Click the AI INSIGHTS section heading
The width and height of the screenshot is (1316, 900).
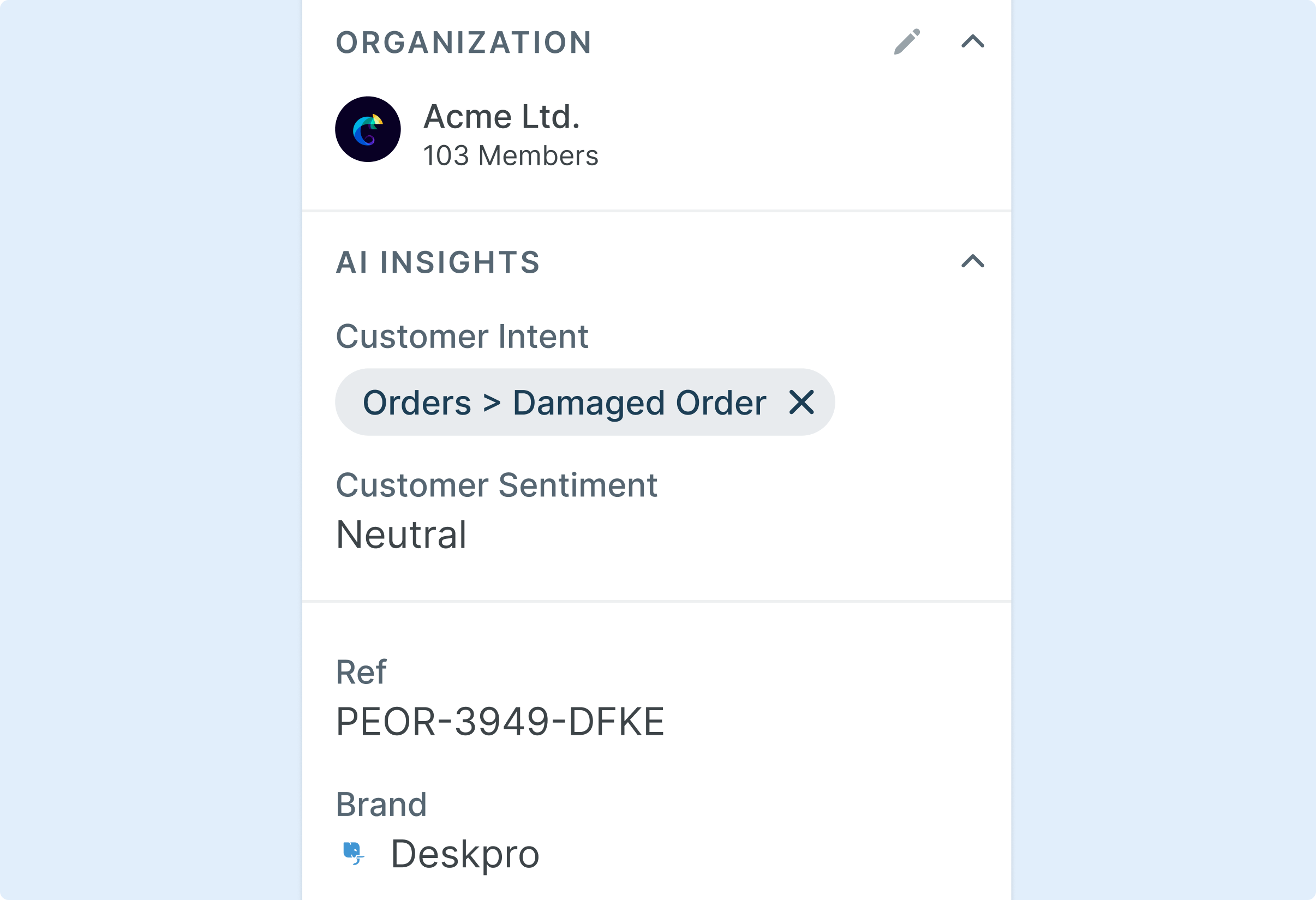438,262
